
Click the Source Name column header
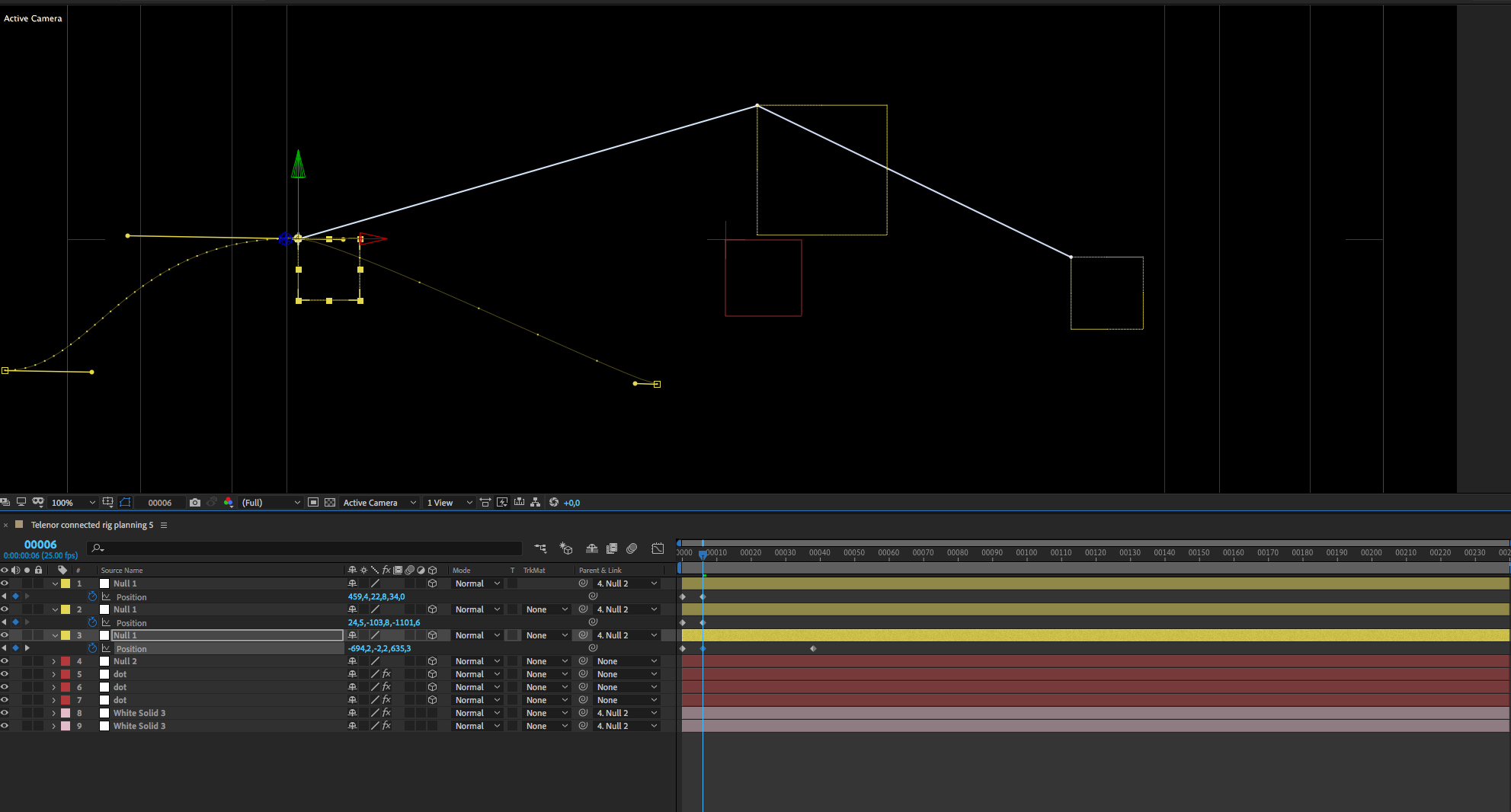click(122, 571)
